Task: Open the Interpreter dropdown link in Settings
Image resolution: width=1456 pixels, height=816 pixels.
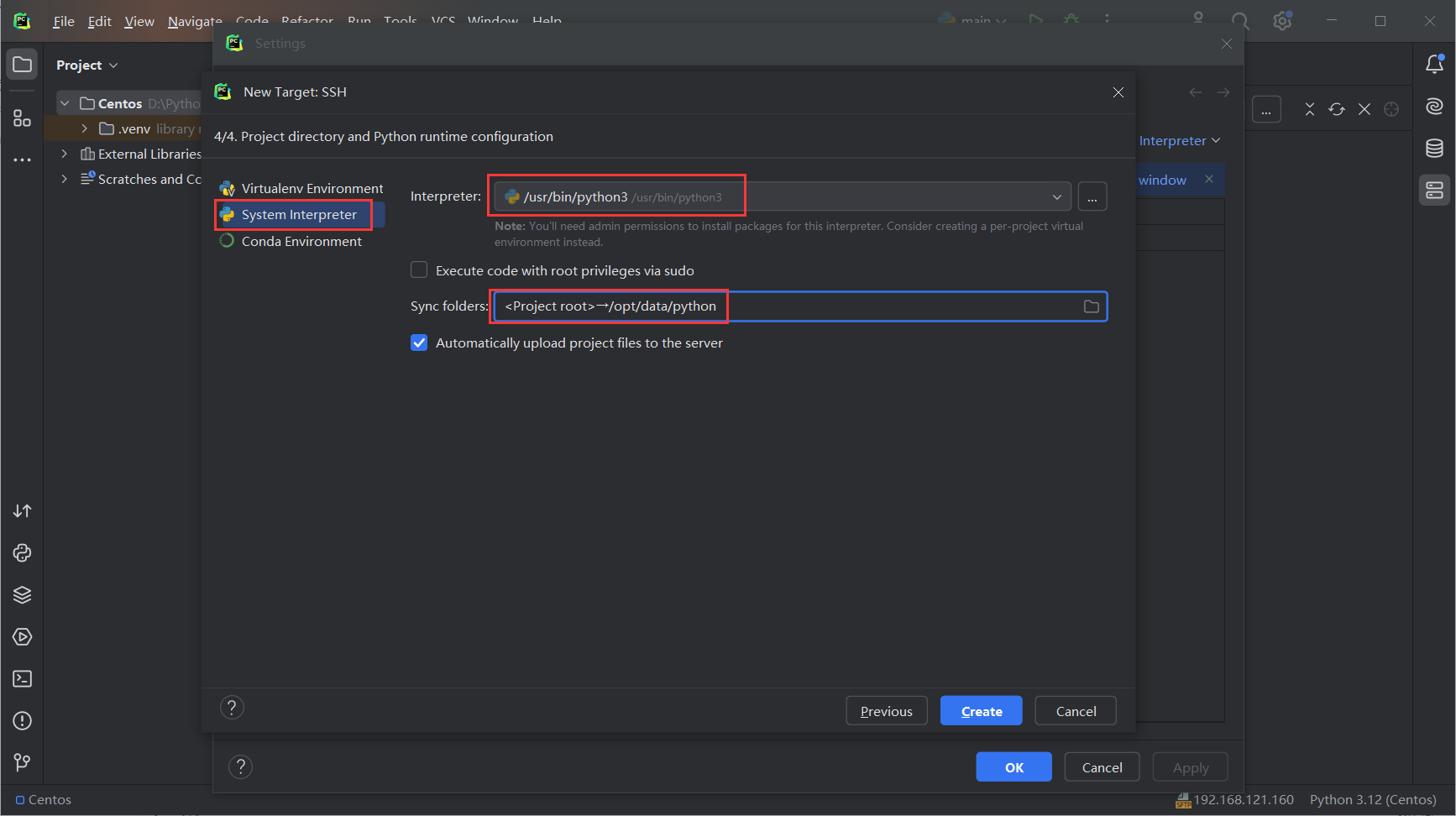Action: 1179,141
